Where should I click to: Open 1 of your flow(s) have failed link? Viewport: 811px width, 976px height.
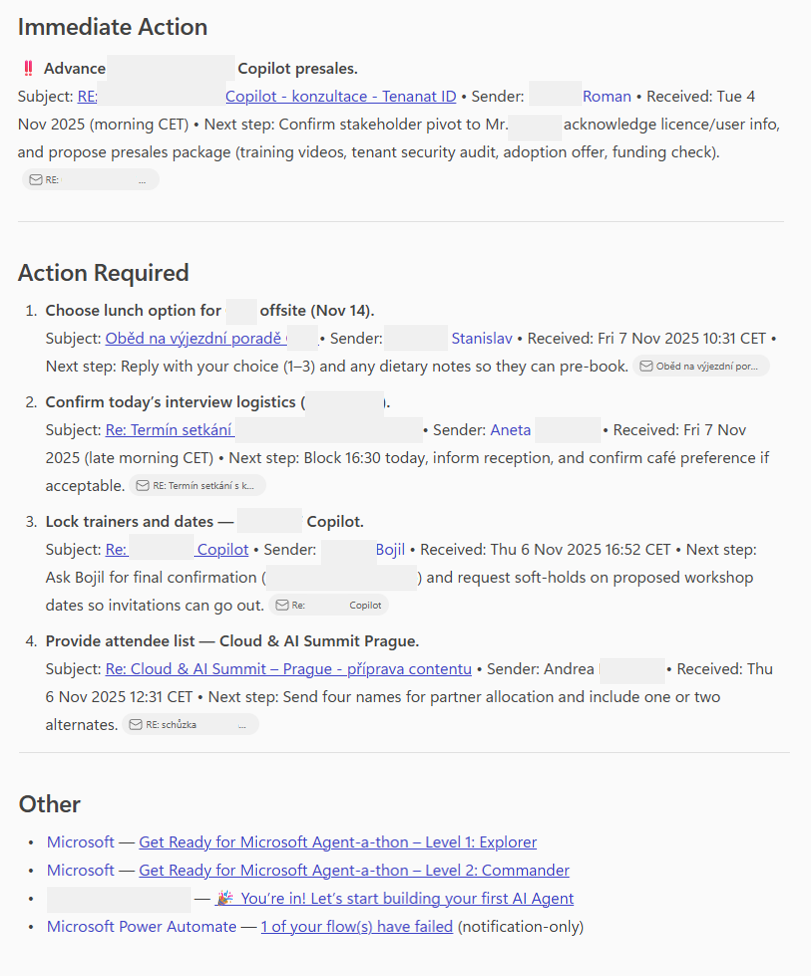click(357, 927)
